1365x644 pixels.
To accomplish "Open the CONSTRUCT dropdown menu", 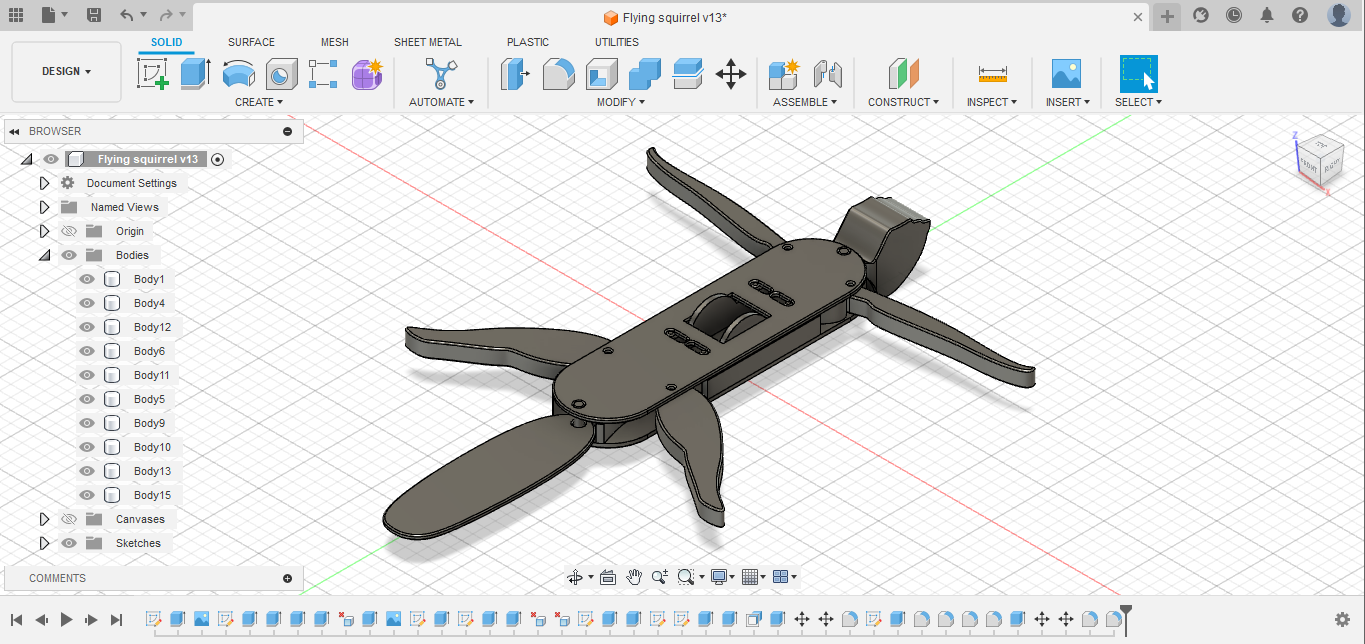I will pyautogui.click(x=904, y=102).
